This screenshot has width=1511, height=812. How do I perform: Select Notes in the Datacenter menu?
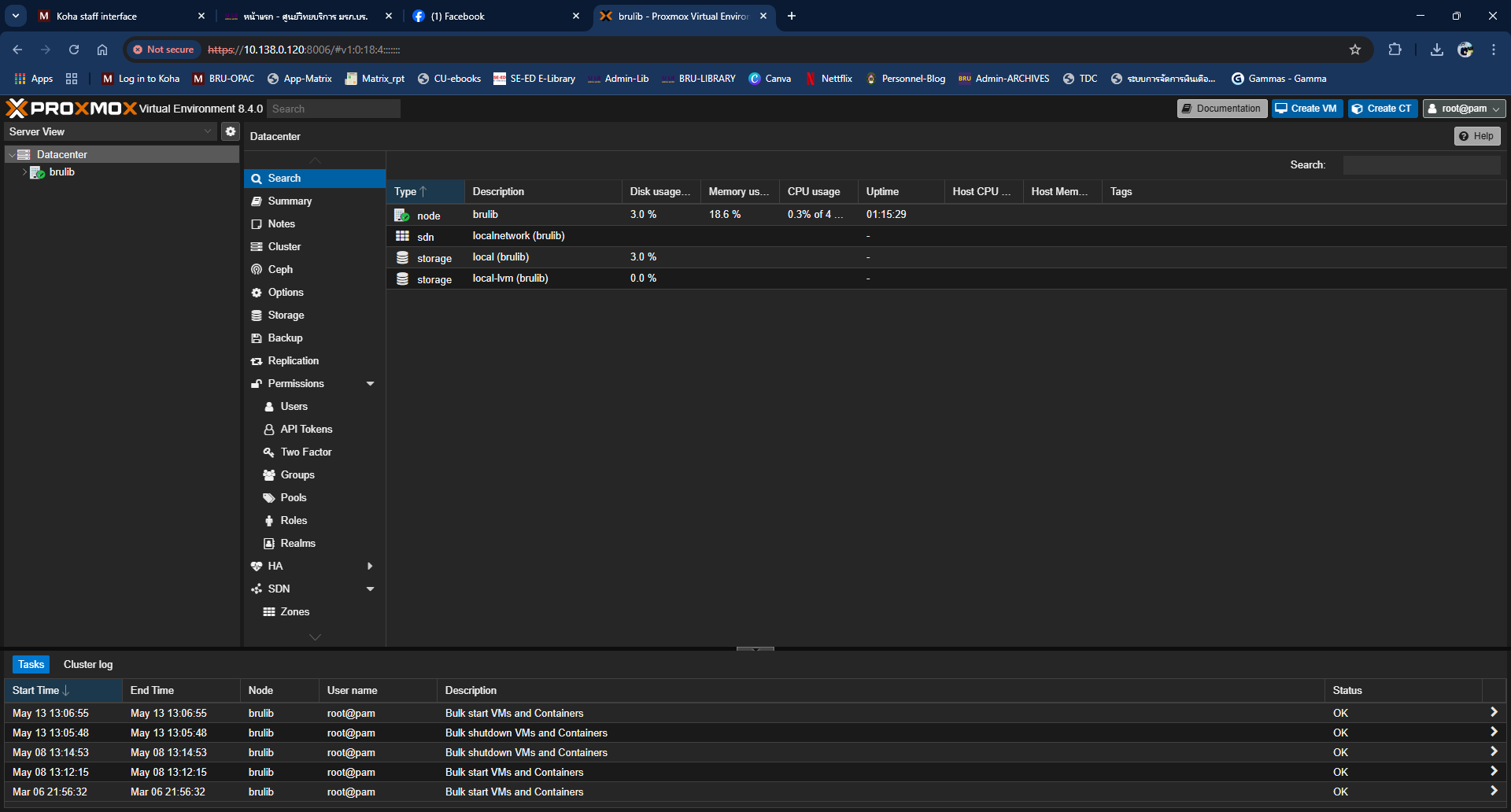(315, 224)
